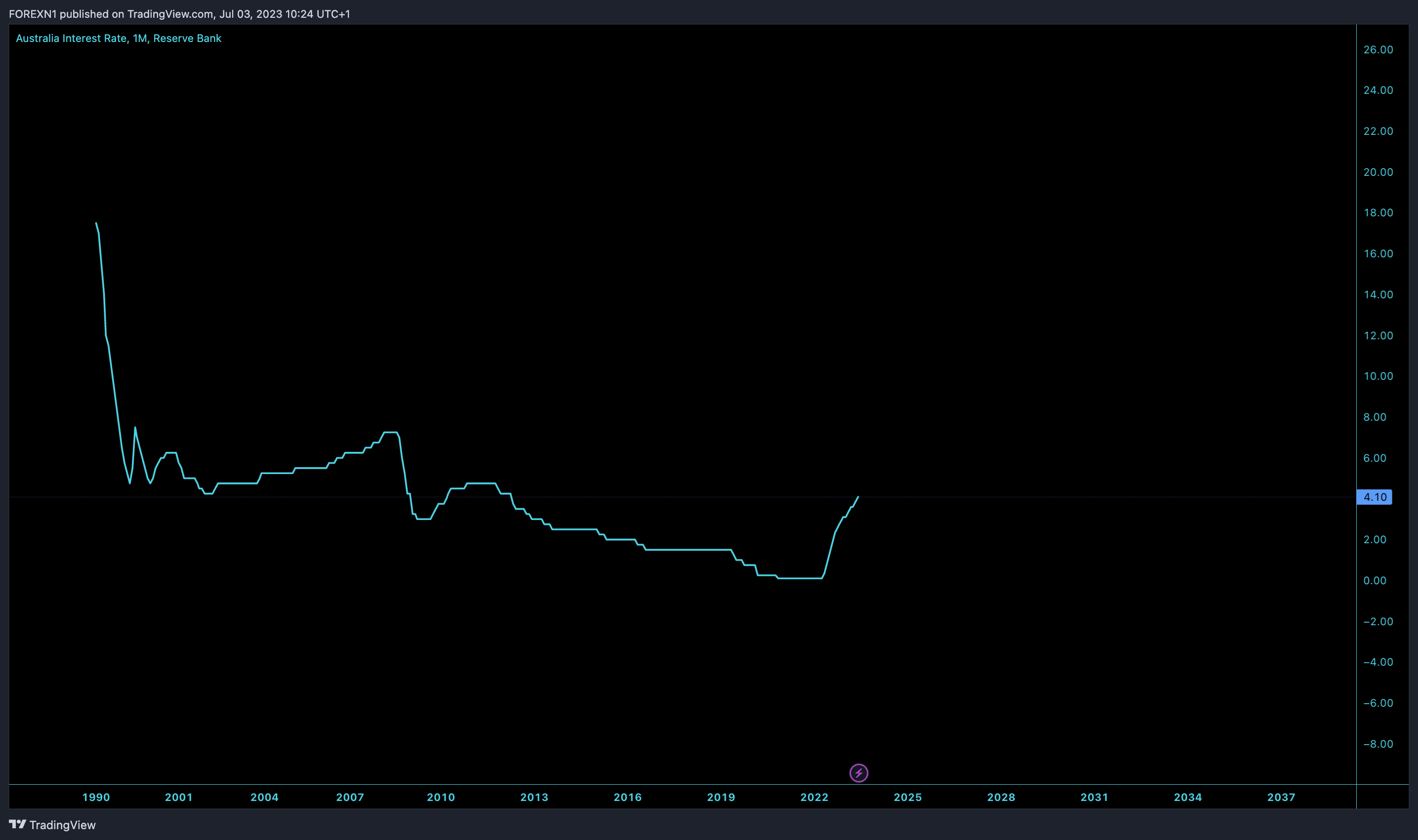Click the 0.00 price scale value
The height and width of the screenshot is (840, 1418).
click(1375, 580)
